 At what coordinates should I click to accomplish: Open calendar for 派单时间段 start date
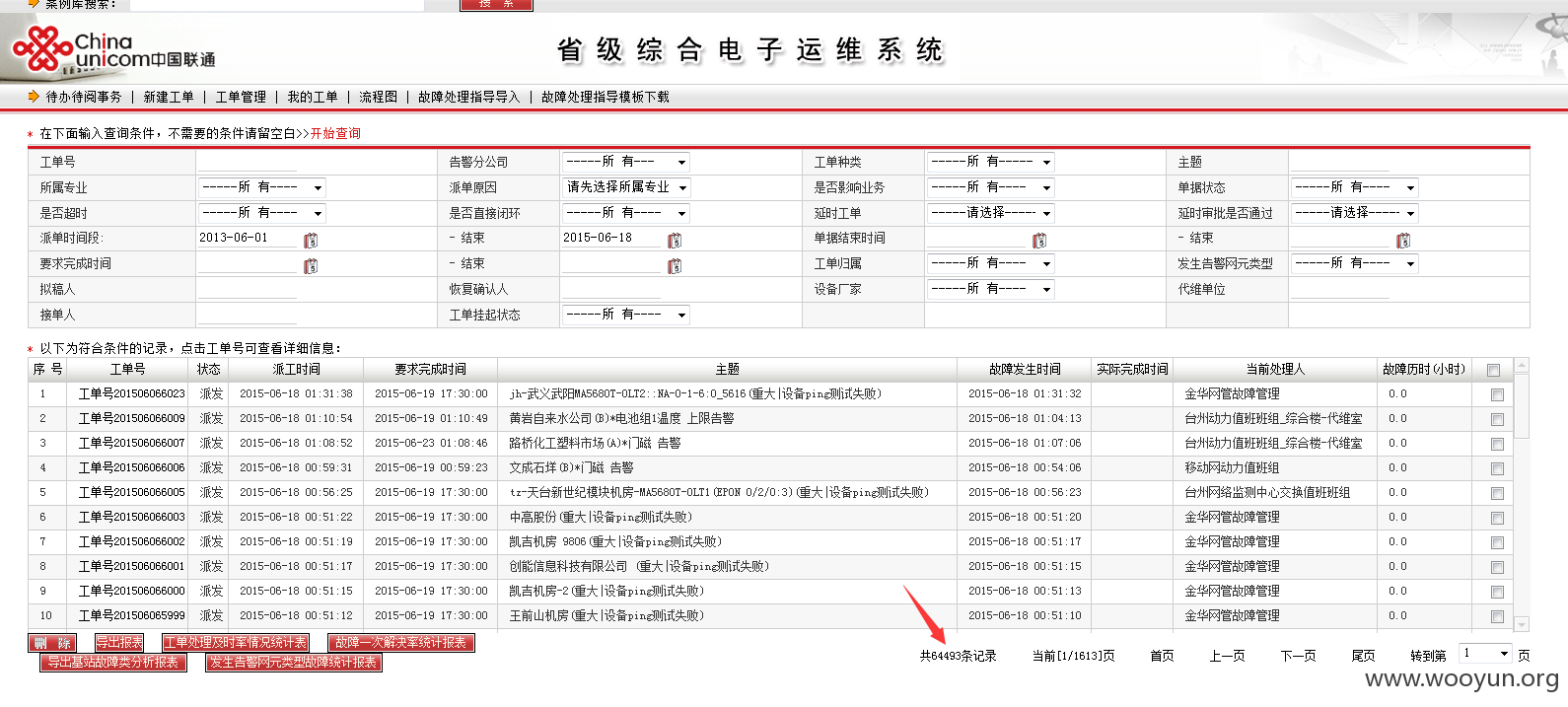311,240
